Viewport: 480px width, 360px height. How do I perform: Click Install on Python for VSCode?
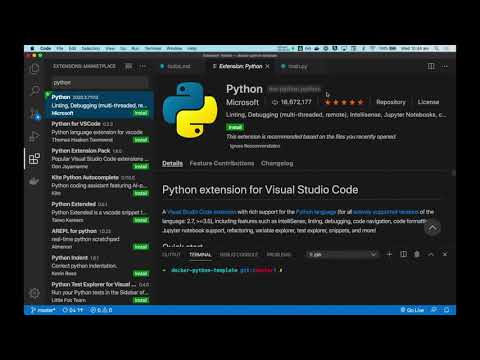[141, 140]
